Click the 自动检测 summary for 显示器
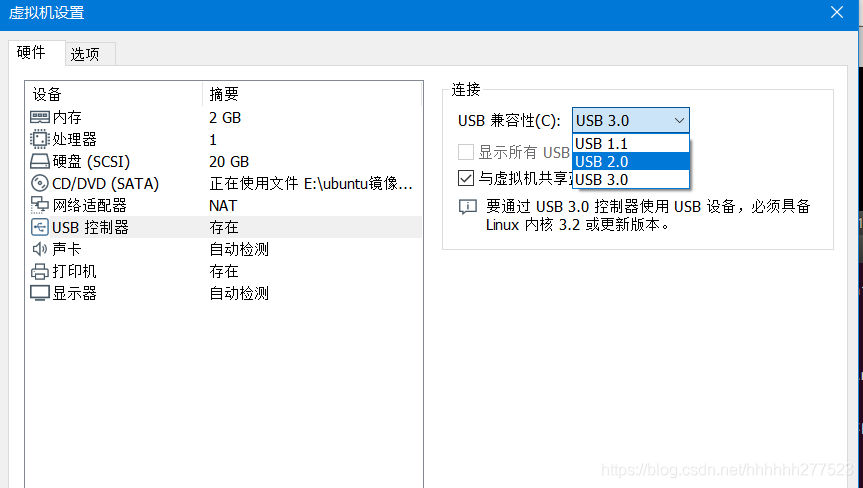863x488 pixels. (x=239, y=293)
